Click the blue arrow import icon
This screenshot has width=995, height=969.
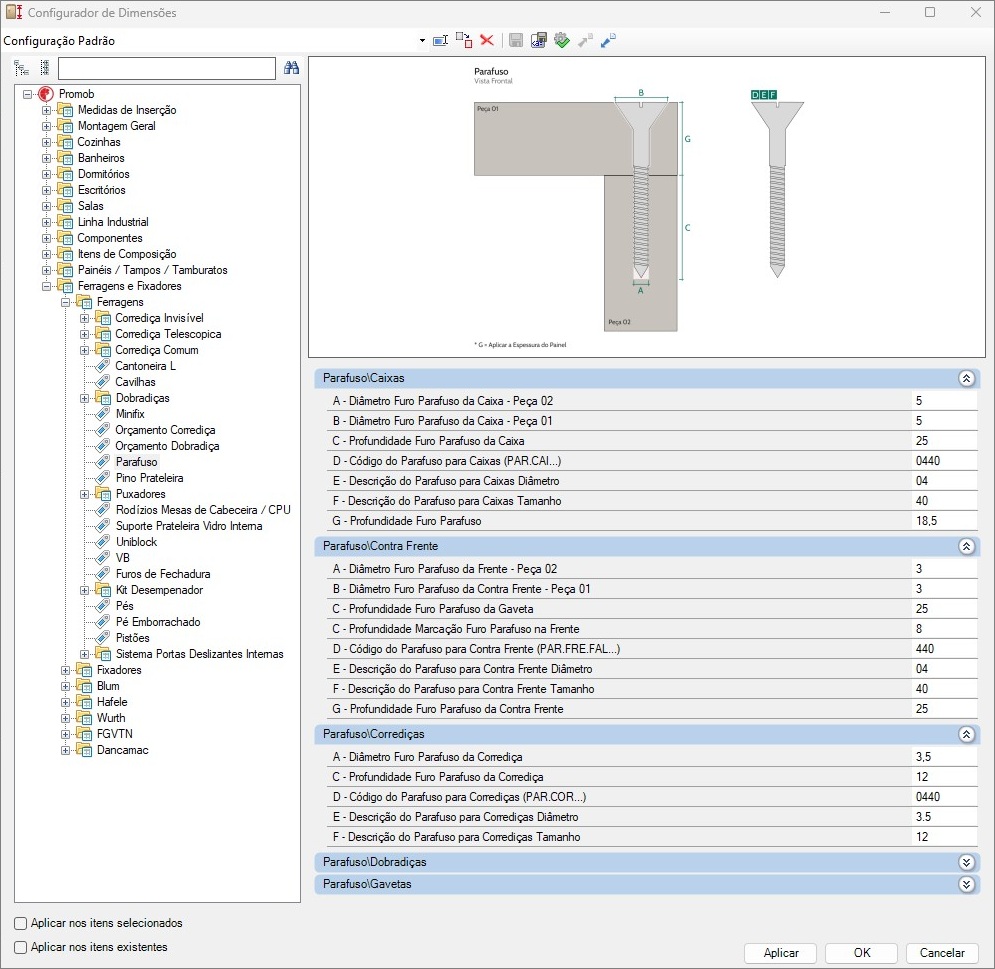(608, 41)
